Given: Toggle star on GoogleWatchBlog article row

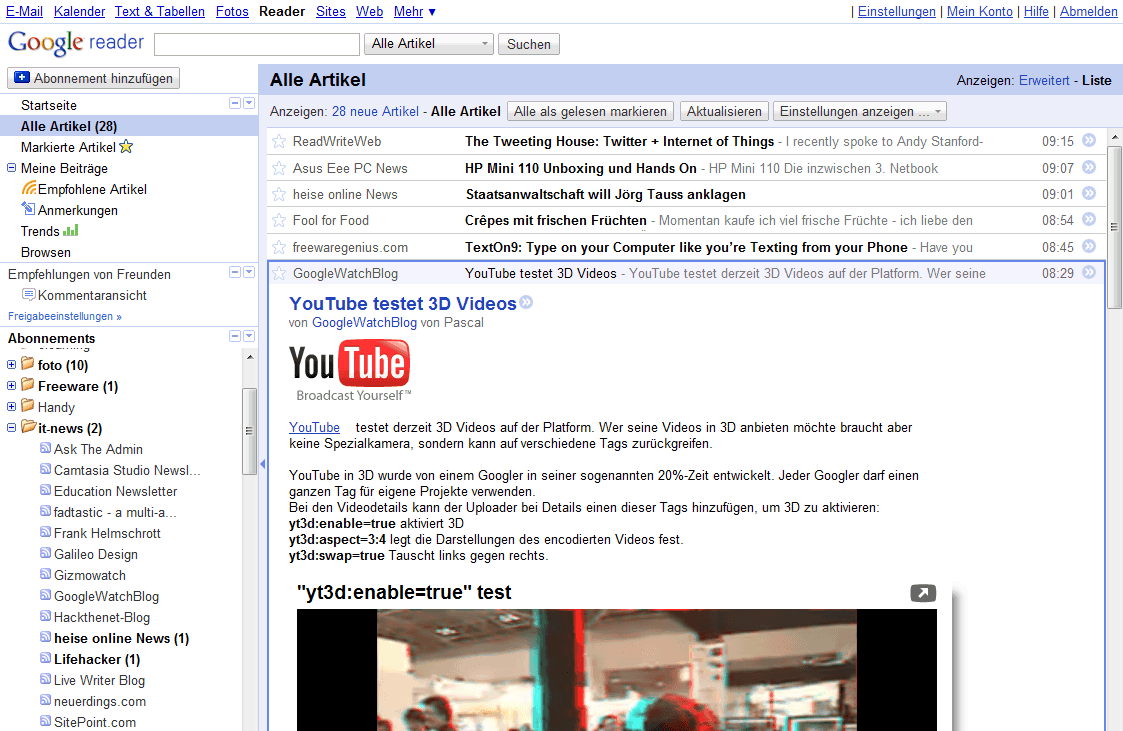Looking at the screenshot, I should (279, 274).
